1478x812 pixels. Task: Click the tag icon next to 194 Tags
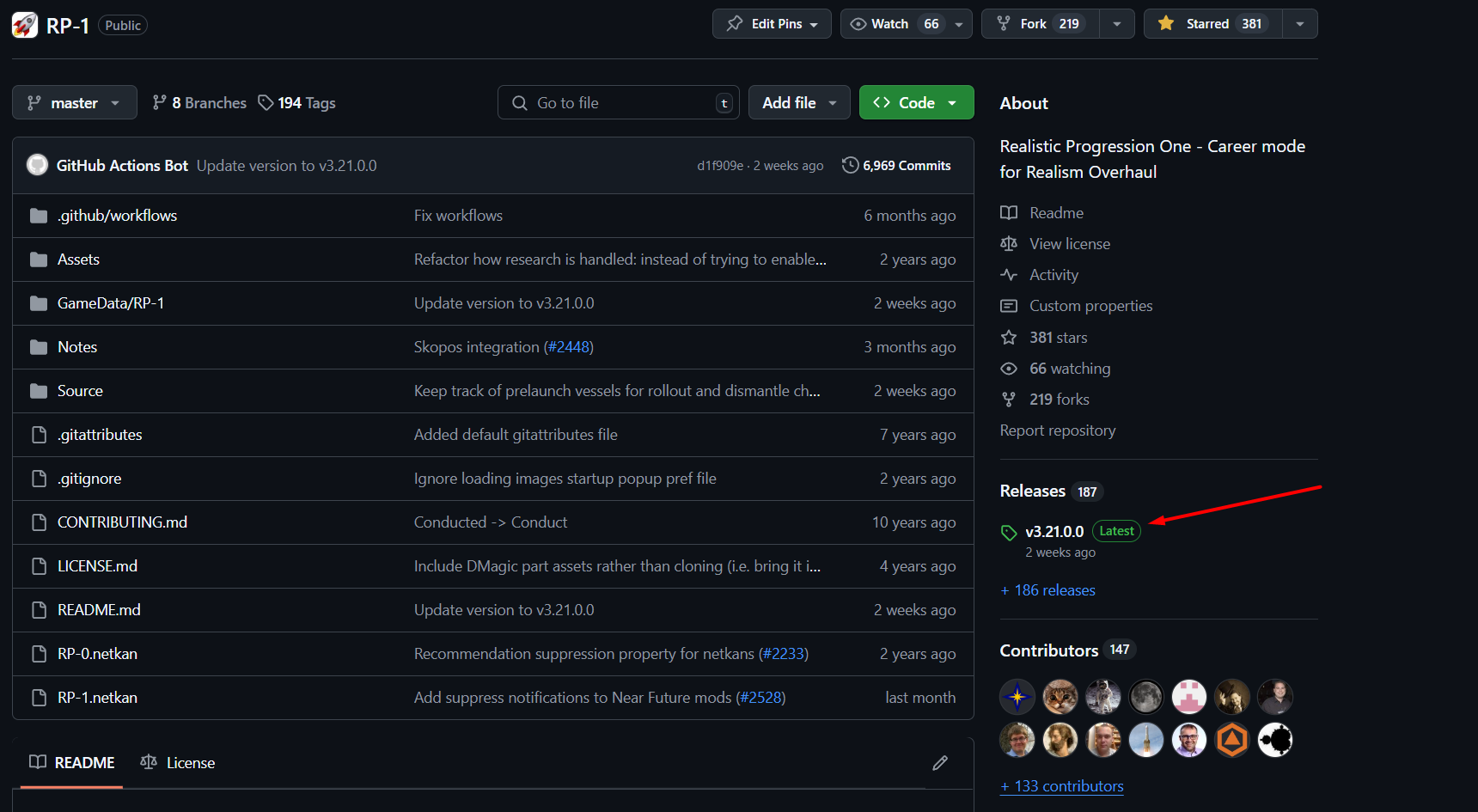pos(266,103)
